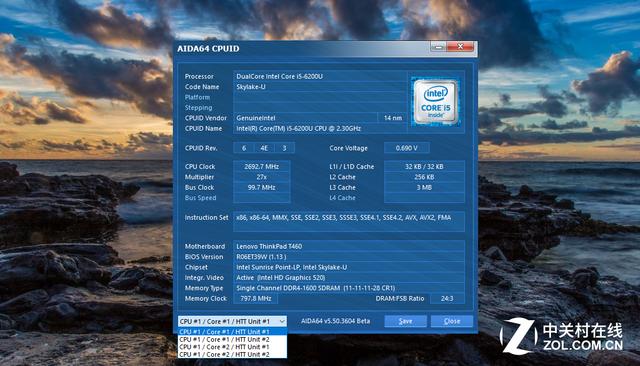Viewport: 640px width, 366px height.
Task: Click the Processor value DualCore Intel Core i5-6200U
Action: [320, 76]
